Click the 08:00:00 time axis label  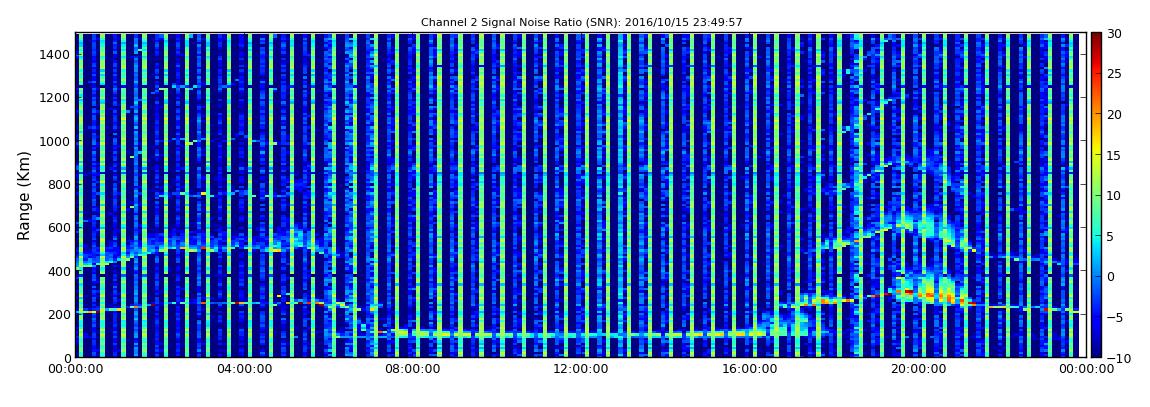click(x=412, y=369)
